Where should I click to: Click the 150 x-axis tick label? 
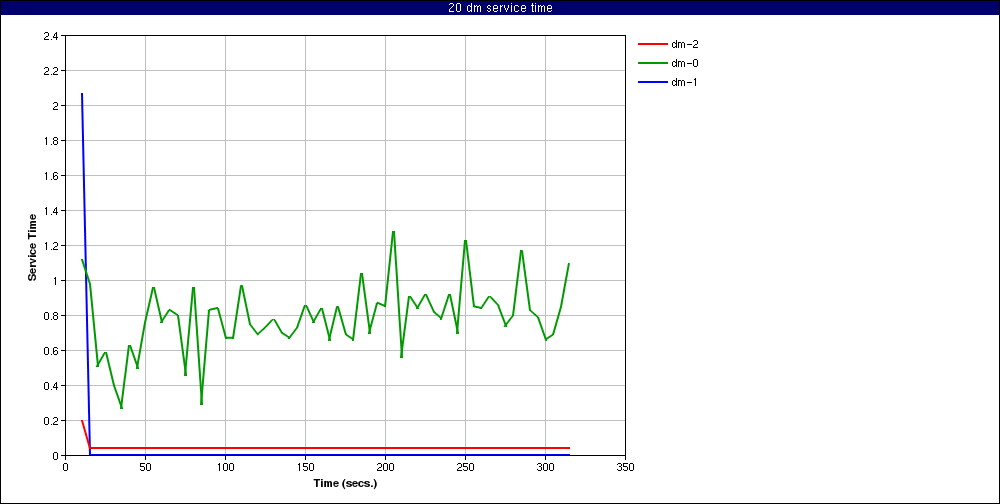[x=305, y=466]
